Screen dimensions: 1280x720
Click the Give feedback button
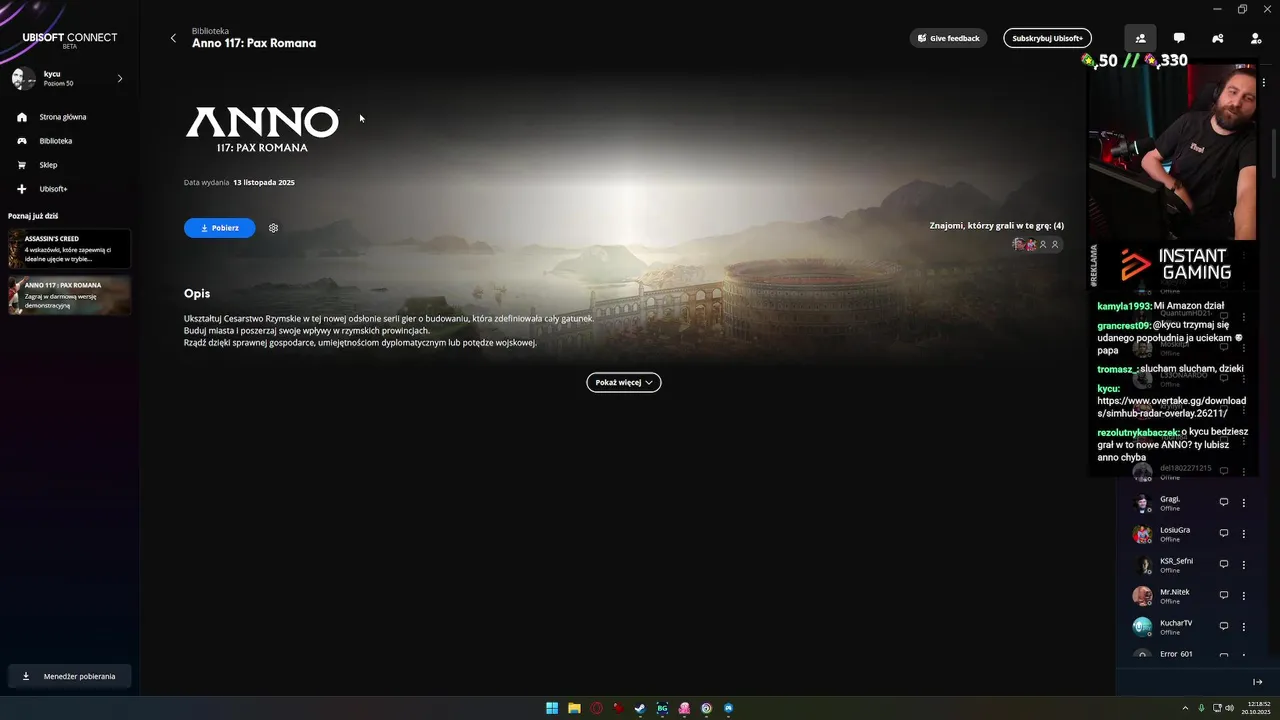click(x=948, y=38)
